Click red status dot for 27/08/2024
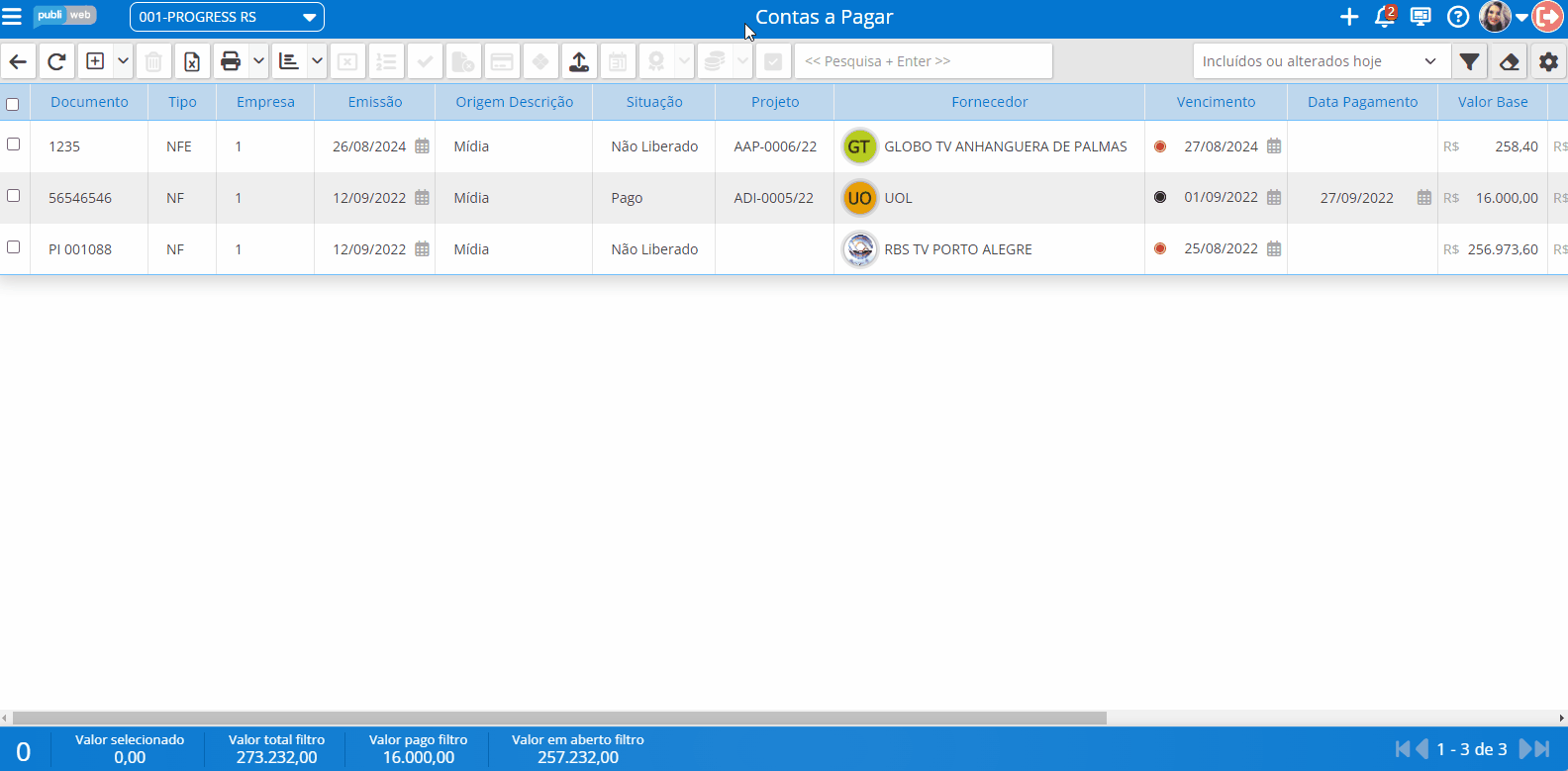The height and width of the screenshot is (771, 1568). click(1160, 145)
